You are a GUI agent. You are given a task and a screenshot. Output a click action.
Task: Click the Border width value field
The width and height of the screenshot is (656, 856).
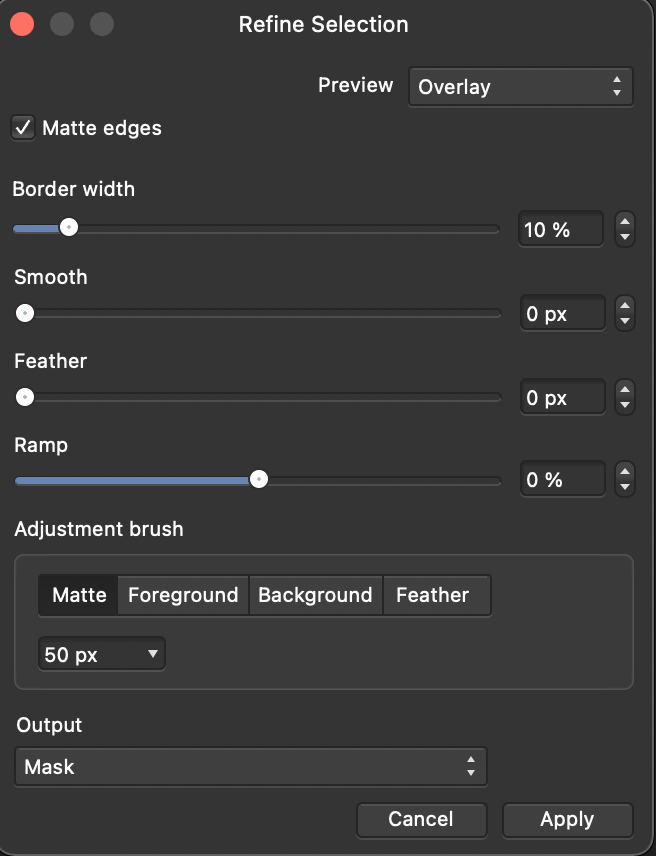point(560,230)
